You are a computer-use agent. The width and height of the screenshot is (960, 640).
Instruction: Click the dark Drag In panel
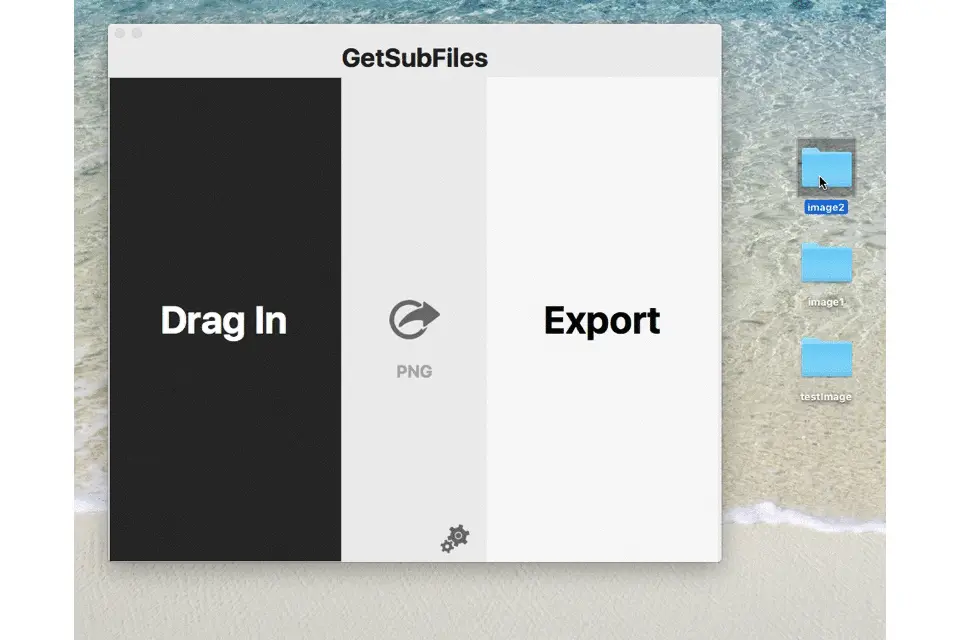(x=225, y=319)
